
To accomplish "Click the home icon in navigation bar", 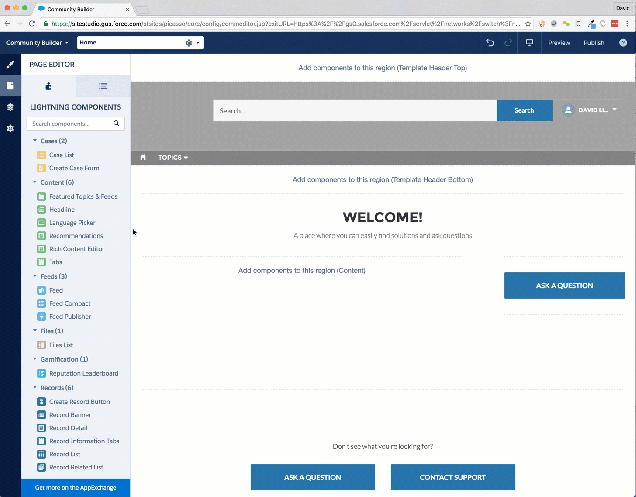I will (143, 157).
